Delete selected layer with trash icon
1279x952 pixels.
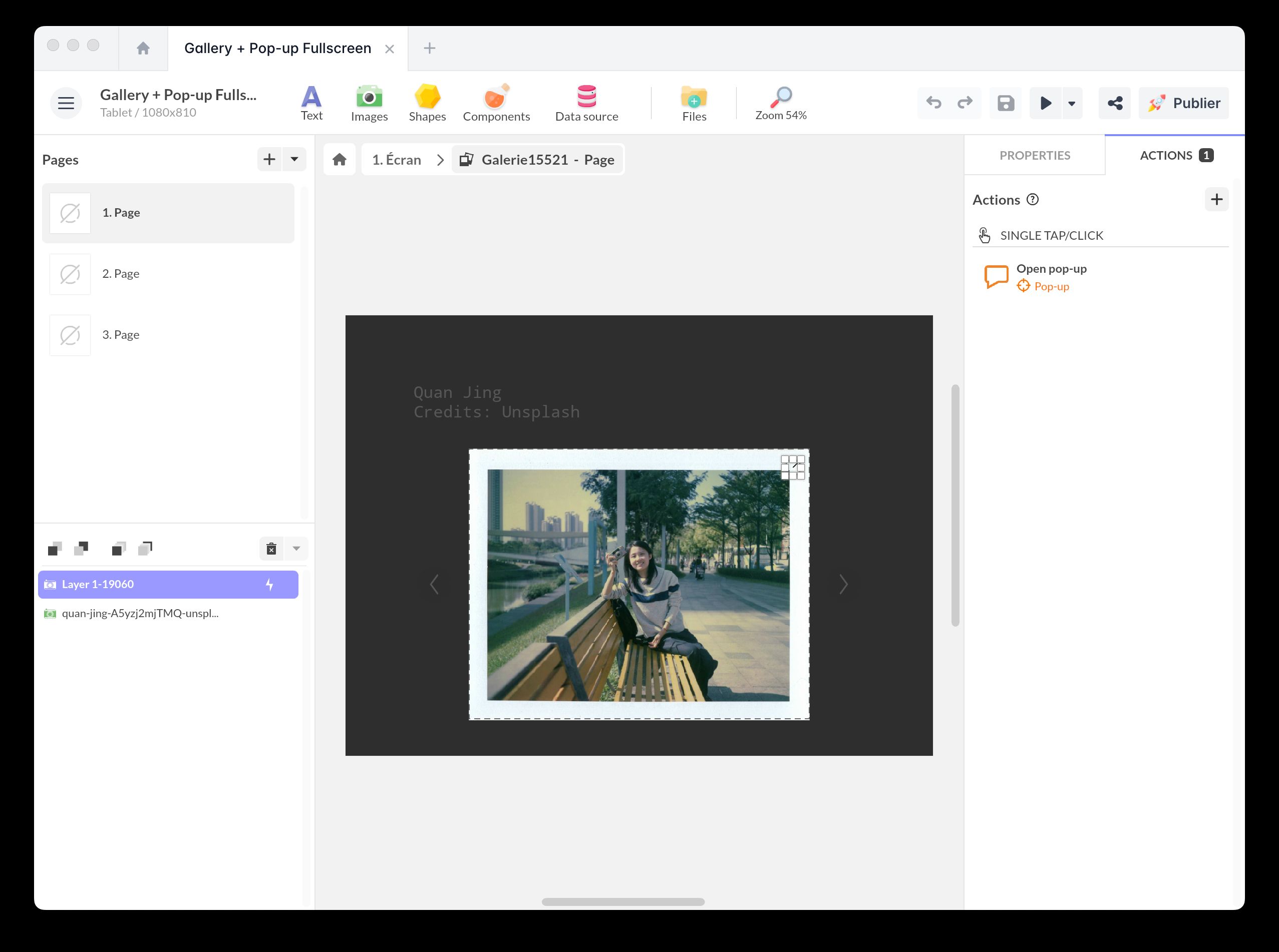tap(271, 549)
